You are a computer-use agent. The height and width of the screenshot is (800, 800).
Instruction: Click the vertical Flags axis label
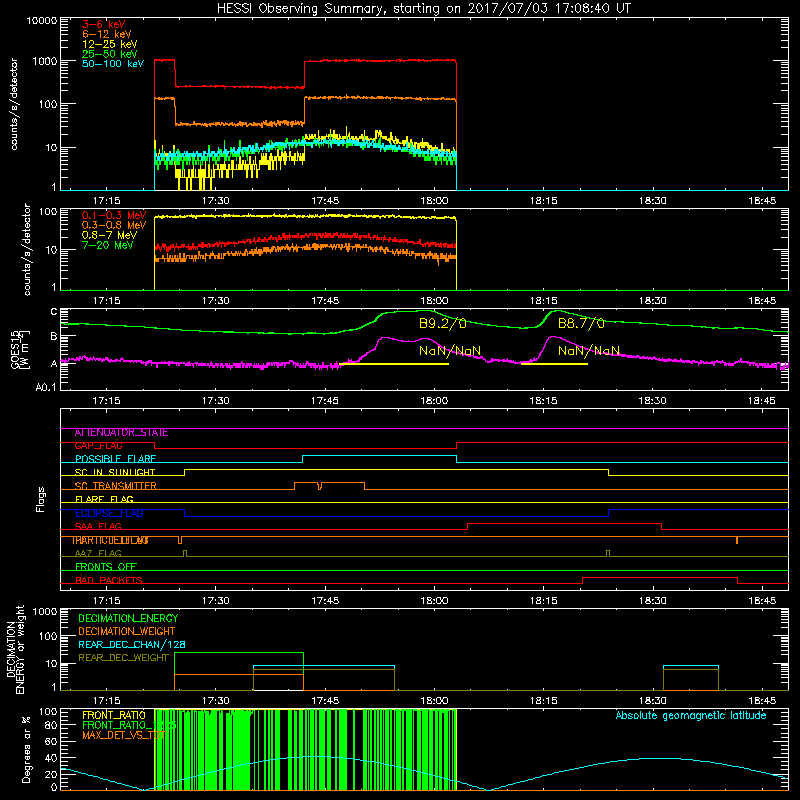pyautogui.click(x=41, y=499)
